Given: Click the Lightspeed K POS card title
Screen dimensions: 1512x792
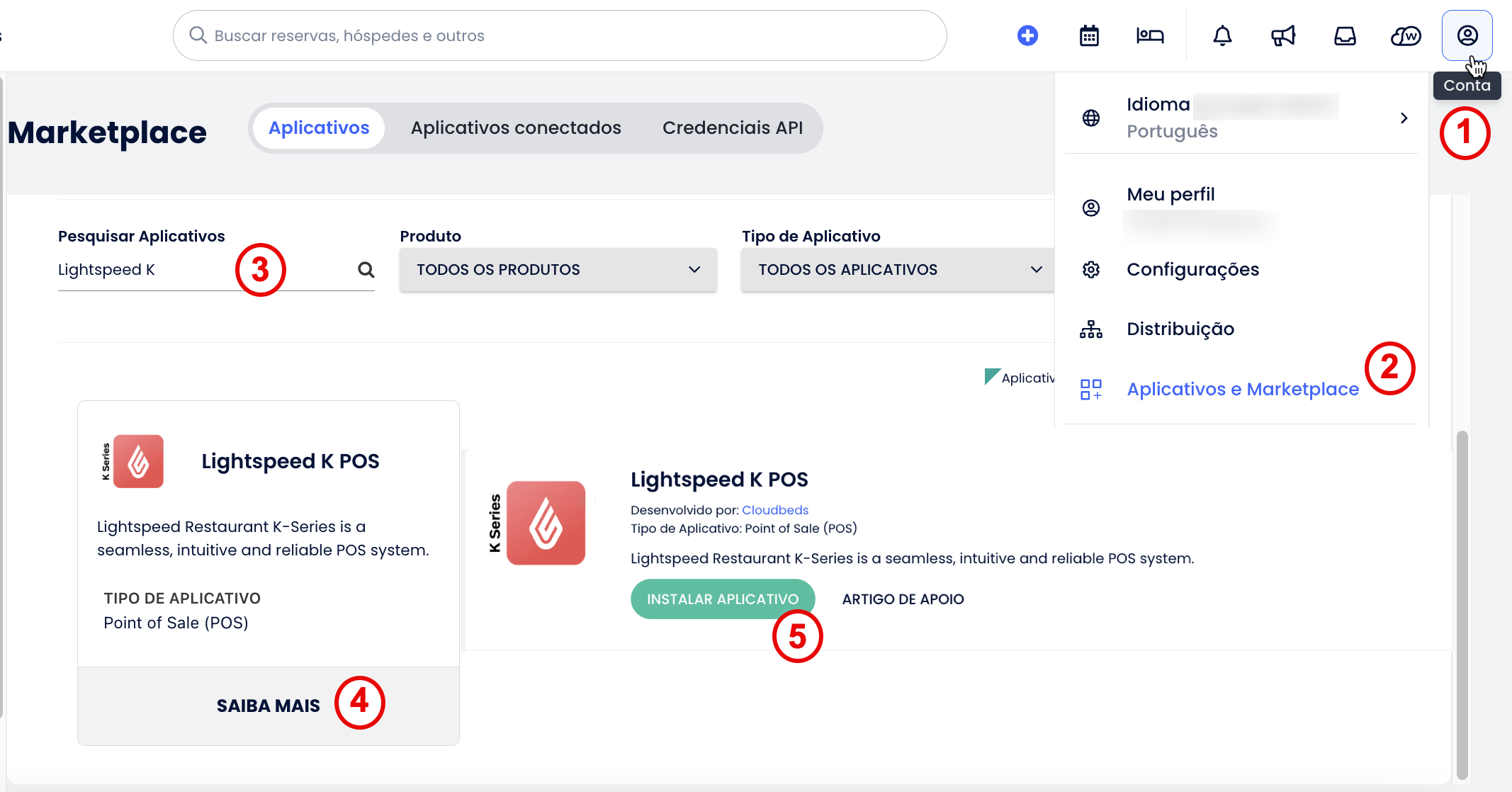Looking at the screenshot, I should click(x=290, y=461).
